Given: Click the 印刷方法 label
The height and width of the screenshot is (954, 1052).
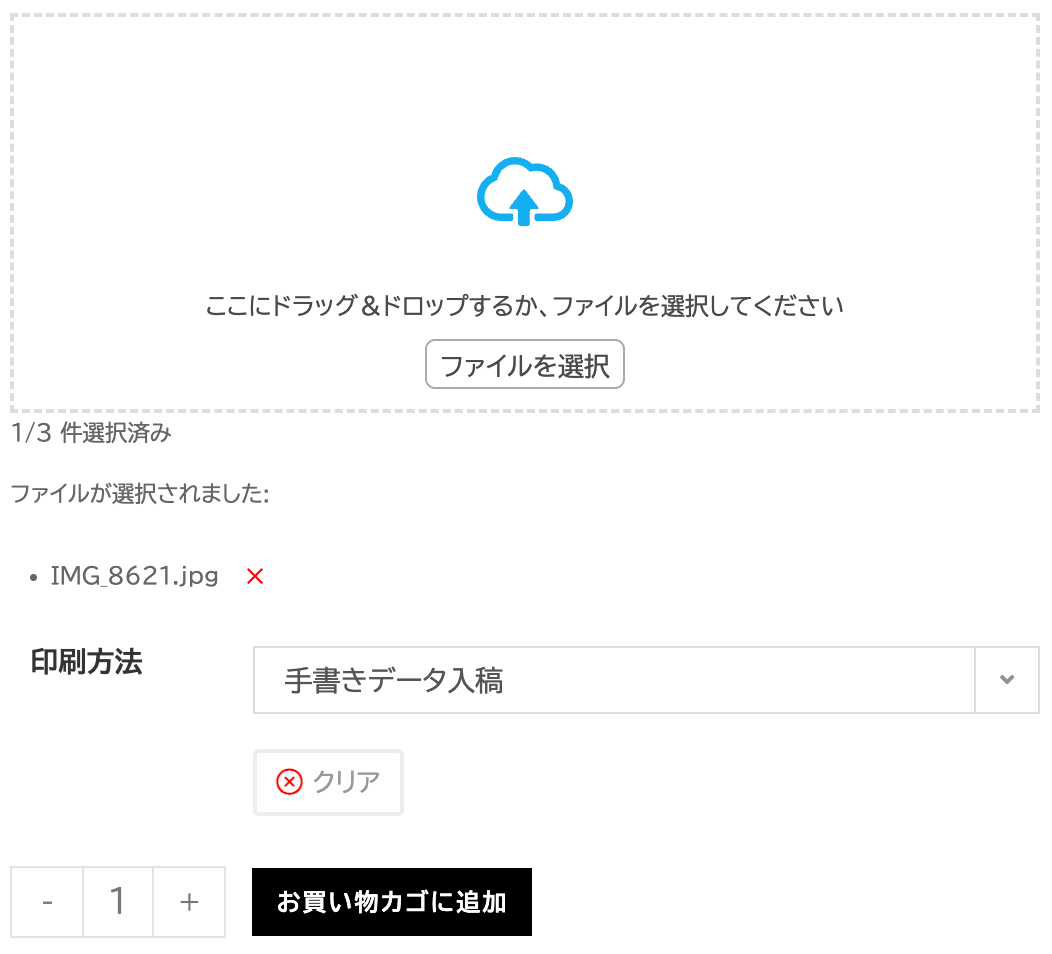Looking at the screenshot, I should pos(87,662).
